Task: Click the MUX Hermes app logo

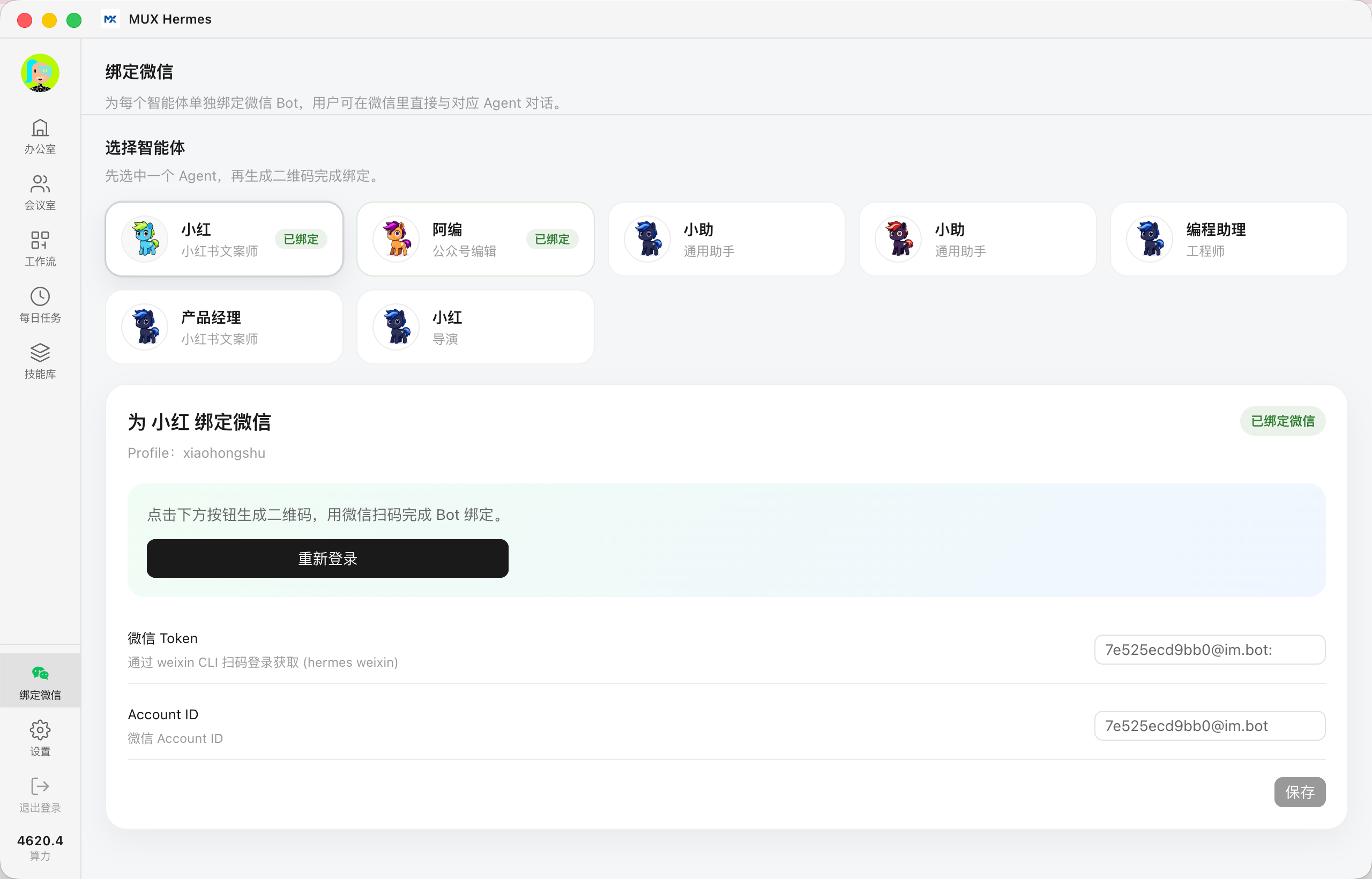Action: pos(110,19)
